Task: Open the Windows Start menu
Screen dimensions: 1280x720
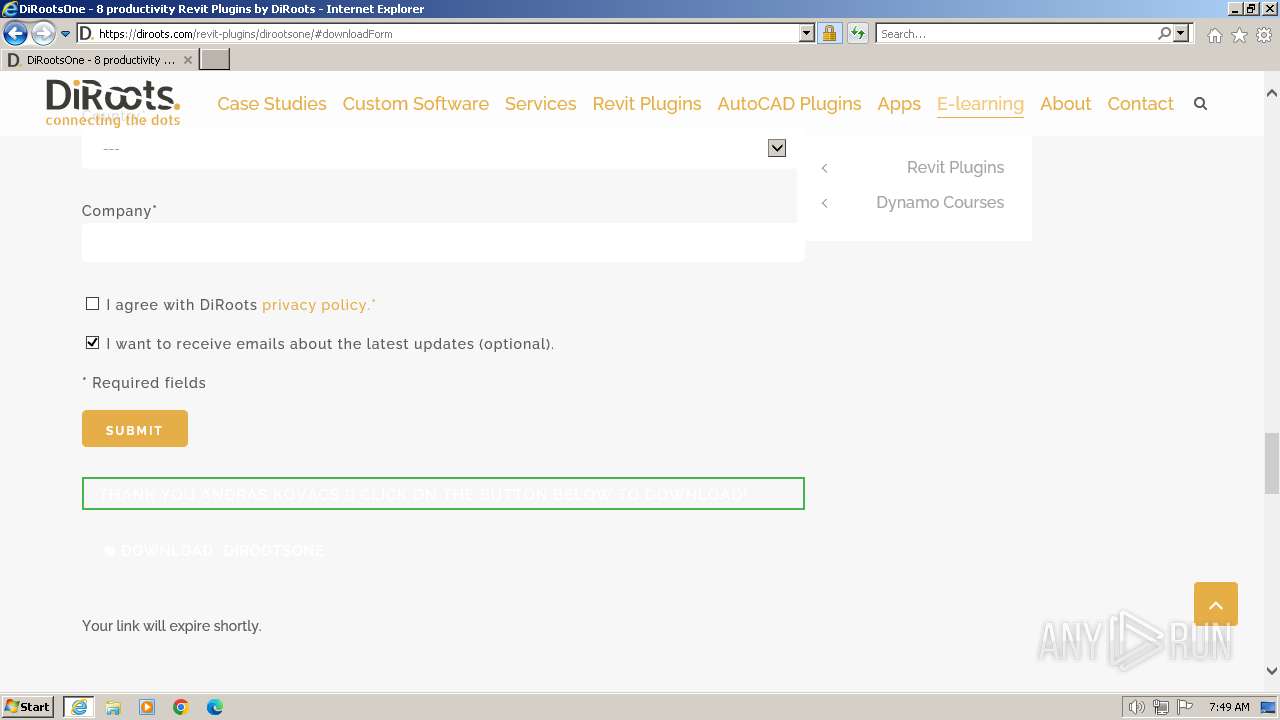Action: click(28, 707)
